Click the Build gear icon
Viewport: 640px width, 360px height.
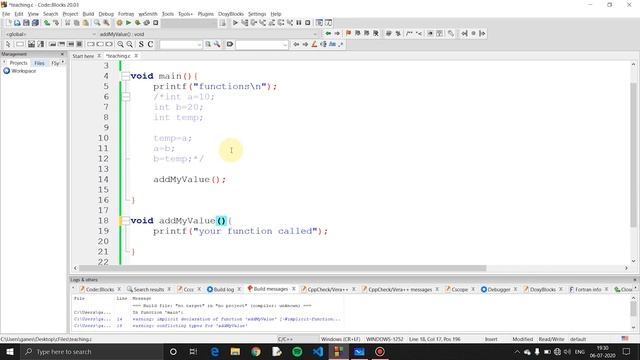click(x=119, y=23)
